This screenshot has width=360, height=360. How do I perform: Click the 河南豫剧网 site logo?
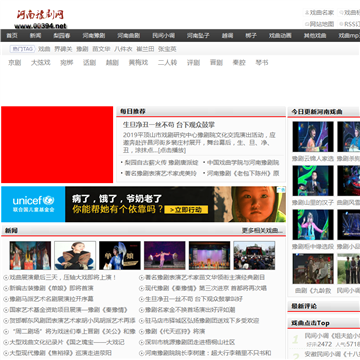[x=40, y=19]
